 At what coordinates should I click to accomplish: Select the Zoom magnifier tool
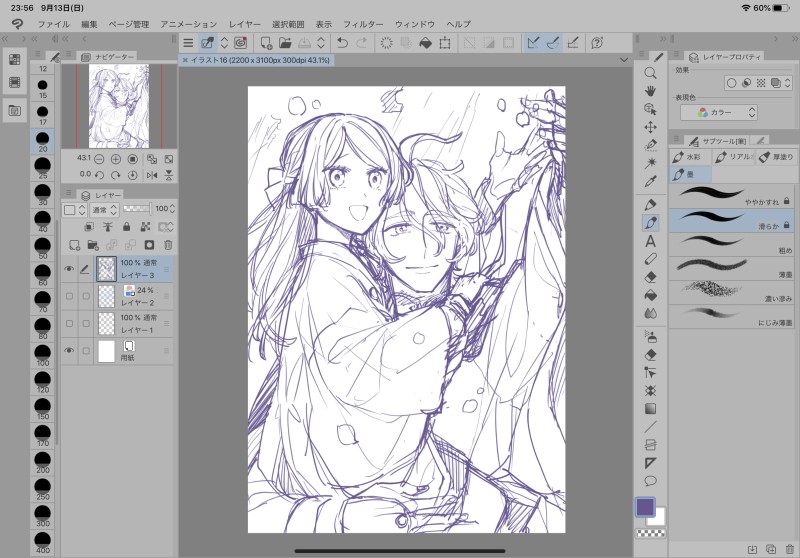click(x=650, y=73)
